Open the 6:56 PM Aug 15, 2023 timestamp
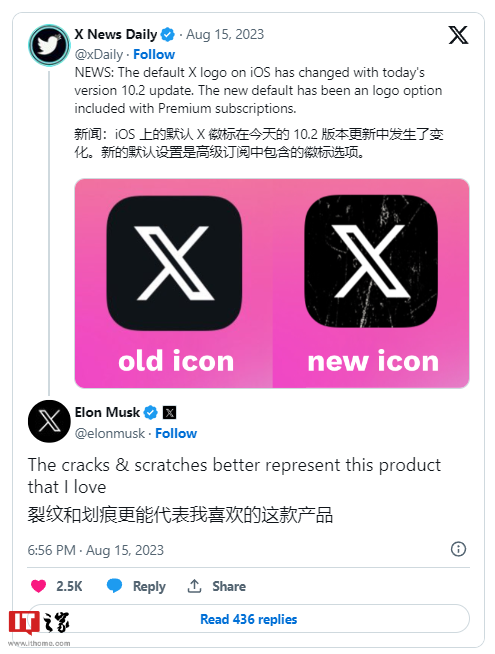495x654 pixels. pos(95,550)
